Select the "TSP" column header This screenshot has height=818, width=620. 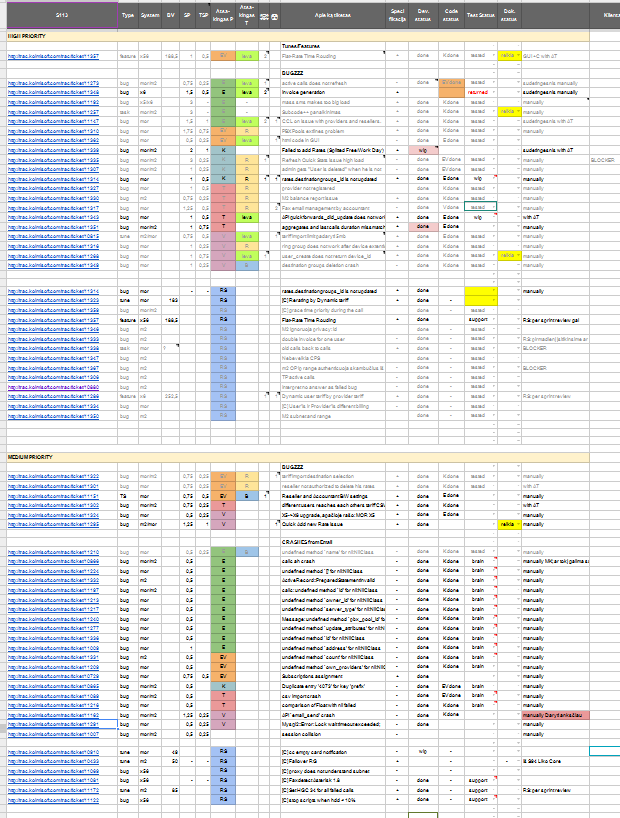pyautogui.click(x=203, y=16)
